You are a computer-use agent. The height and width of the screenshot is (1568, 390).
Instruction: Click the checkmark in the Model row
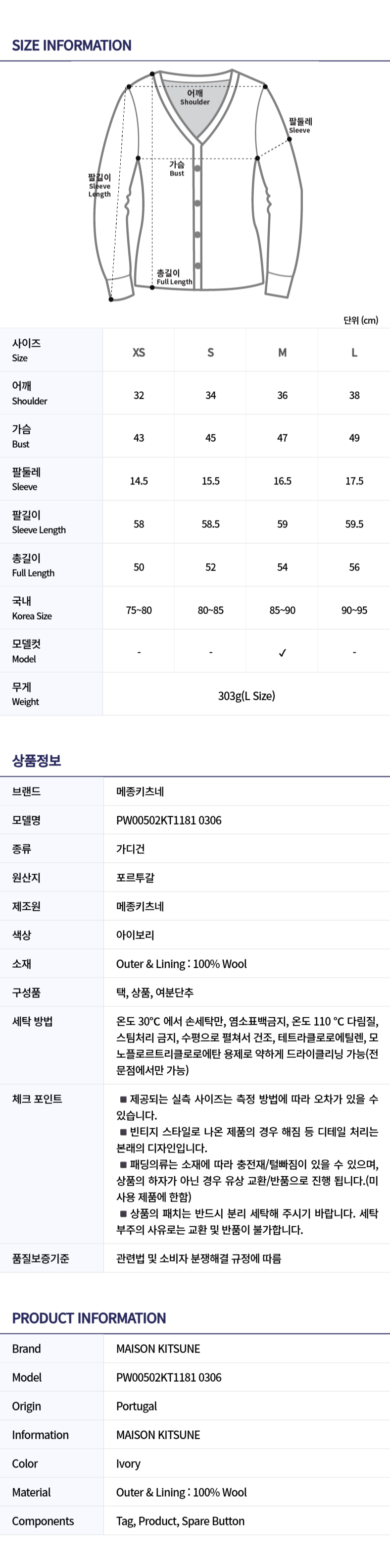coord(282,653)
